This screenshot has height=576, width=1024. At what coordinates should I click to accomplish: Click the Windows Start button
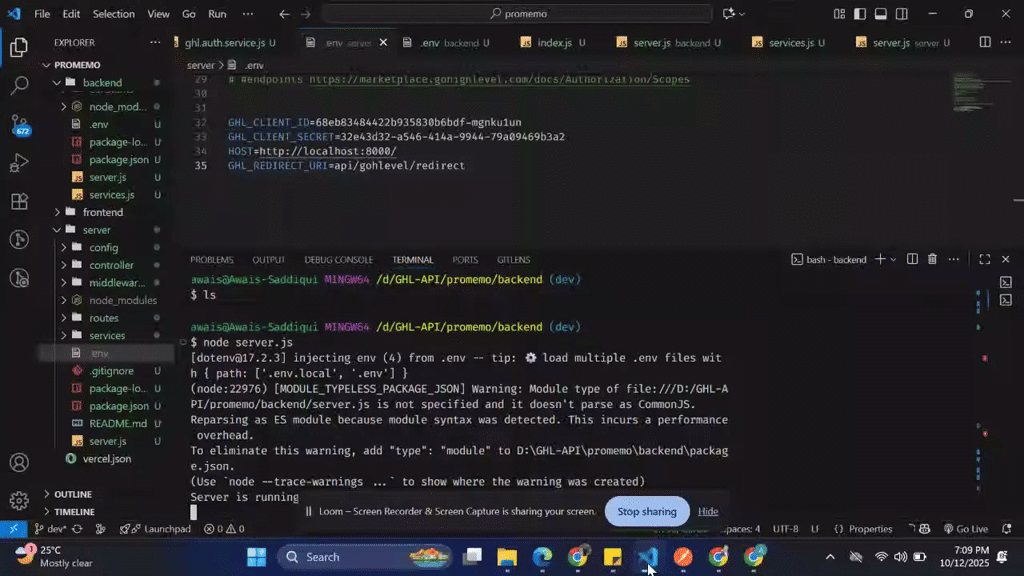coord(256,556)
